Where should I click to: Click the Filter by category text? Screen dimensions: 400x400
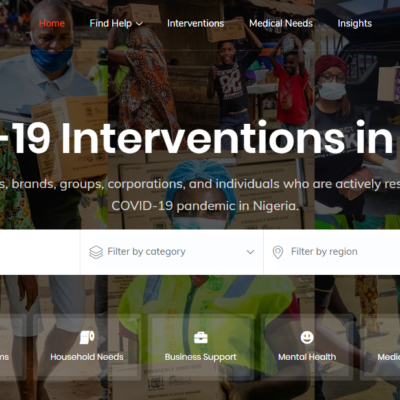click(x=146, y=252)
